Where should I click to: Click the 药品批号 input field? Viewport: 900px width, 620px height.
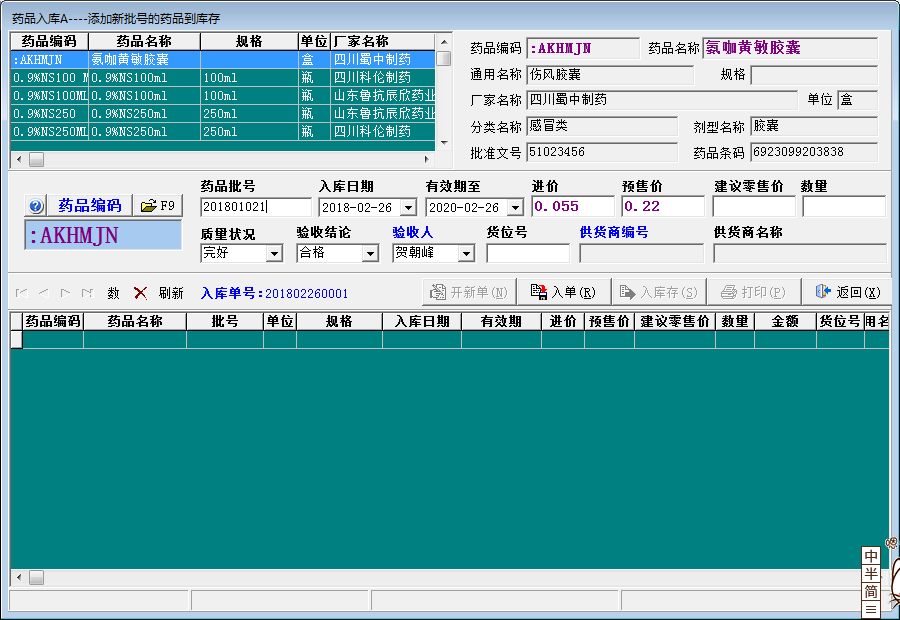(256, 207)
